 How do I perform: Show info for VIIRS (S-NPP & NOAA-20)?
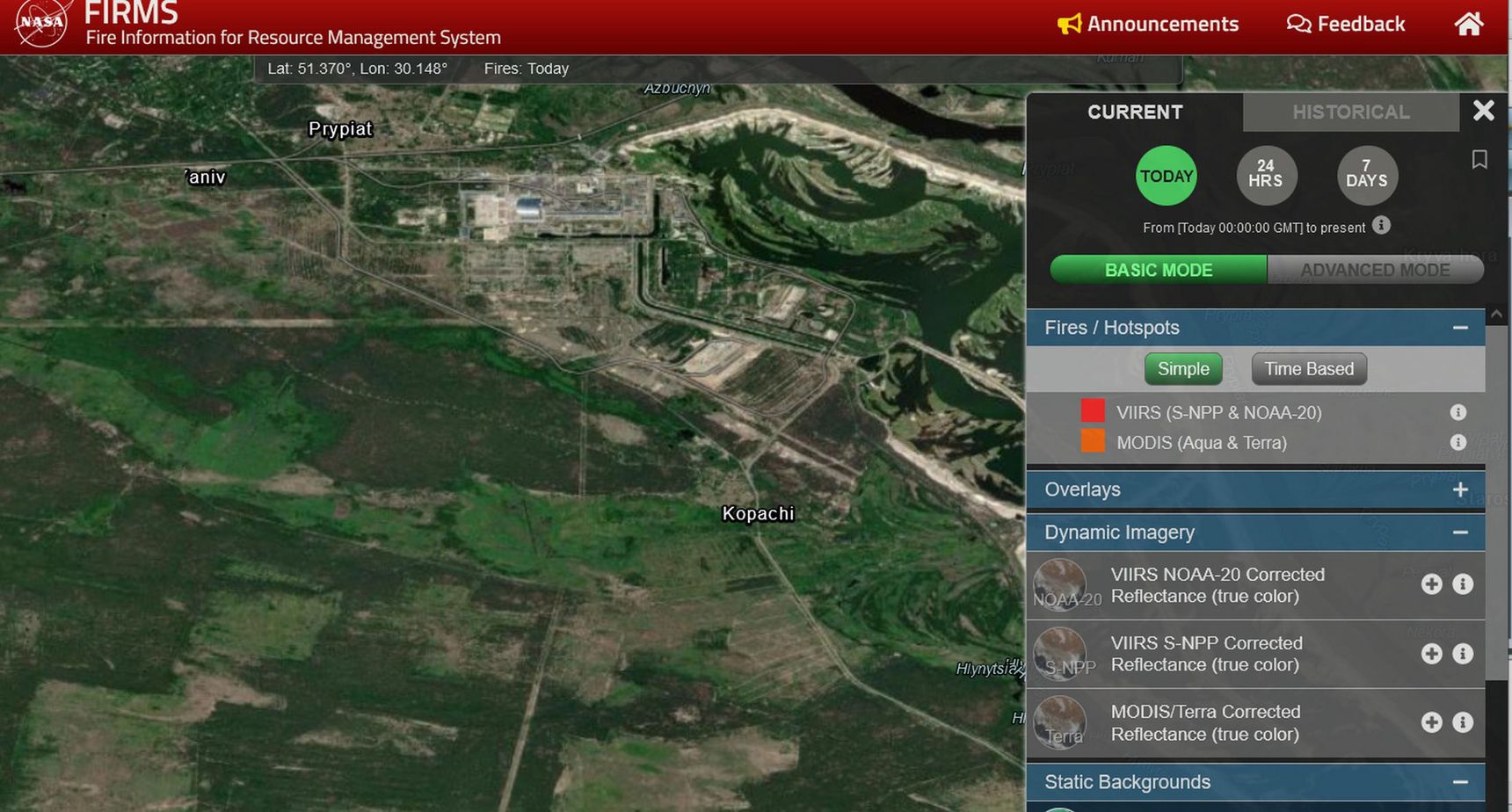[x=1457, y=412]
